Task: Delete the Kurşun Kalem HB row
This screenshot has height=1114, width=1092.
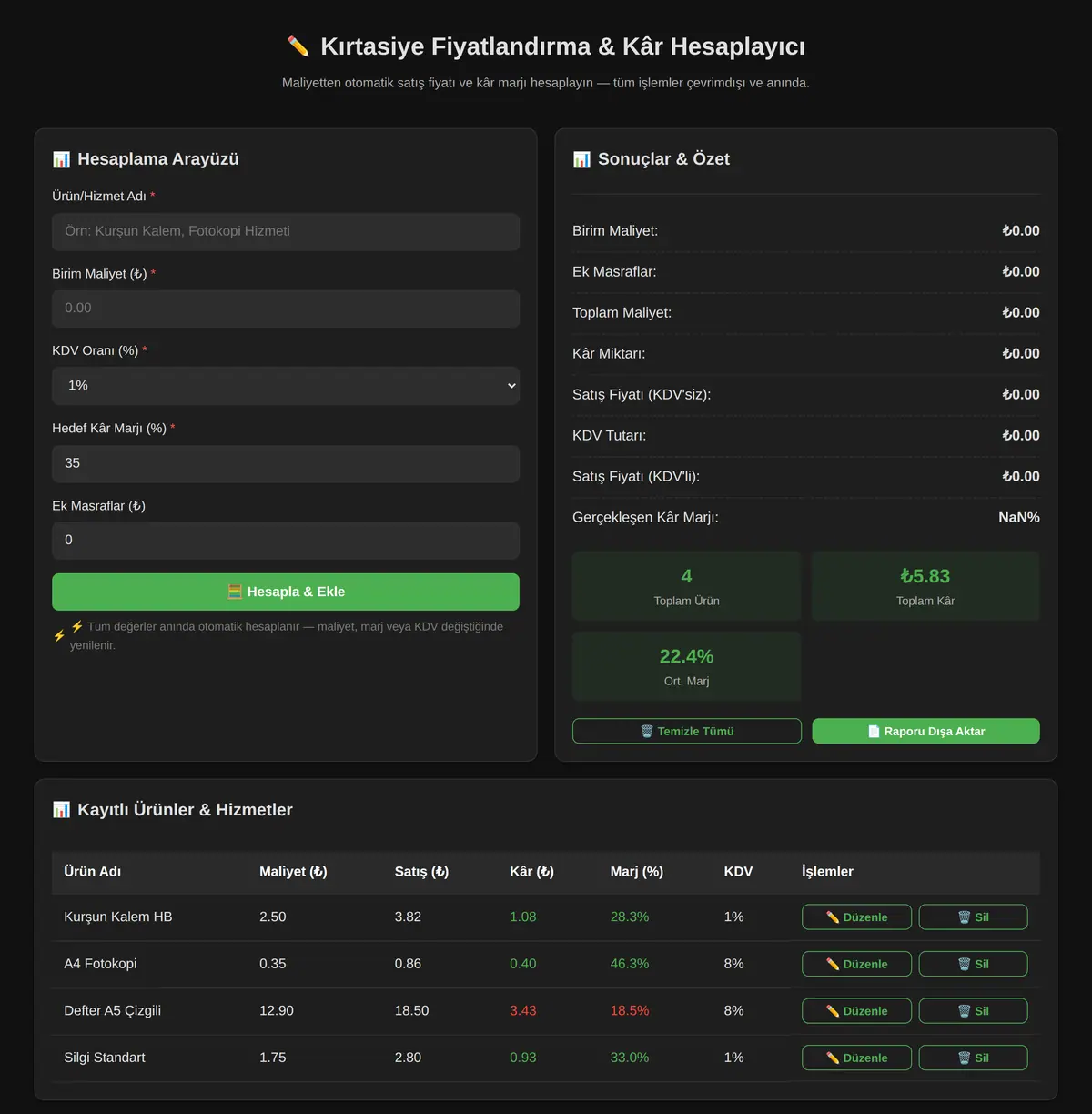Action: pos(973,917)
